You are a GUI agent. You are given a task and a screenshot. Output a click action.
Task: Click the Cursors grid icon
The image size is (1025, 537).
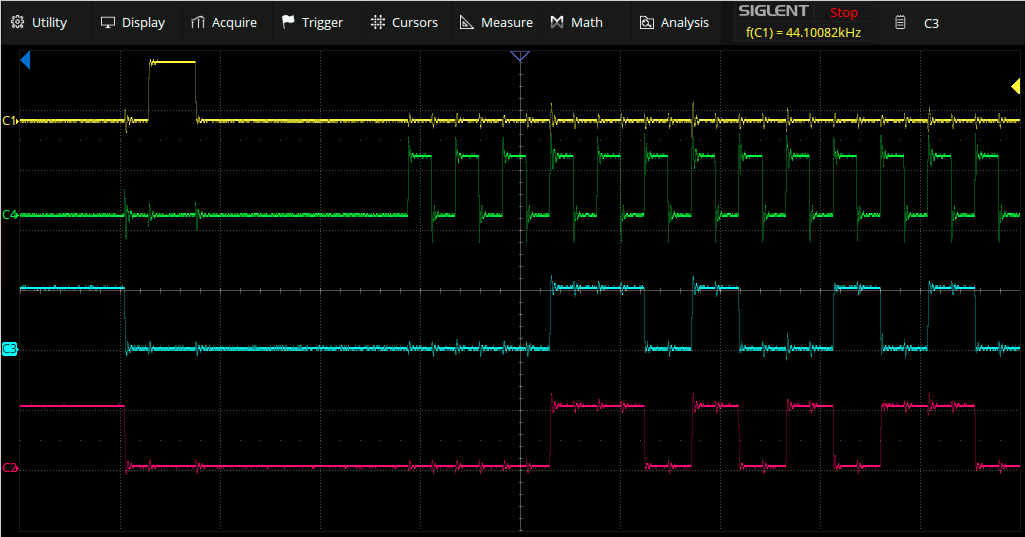click(x=377, y=22)
